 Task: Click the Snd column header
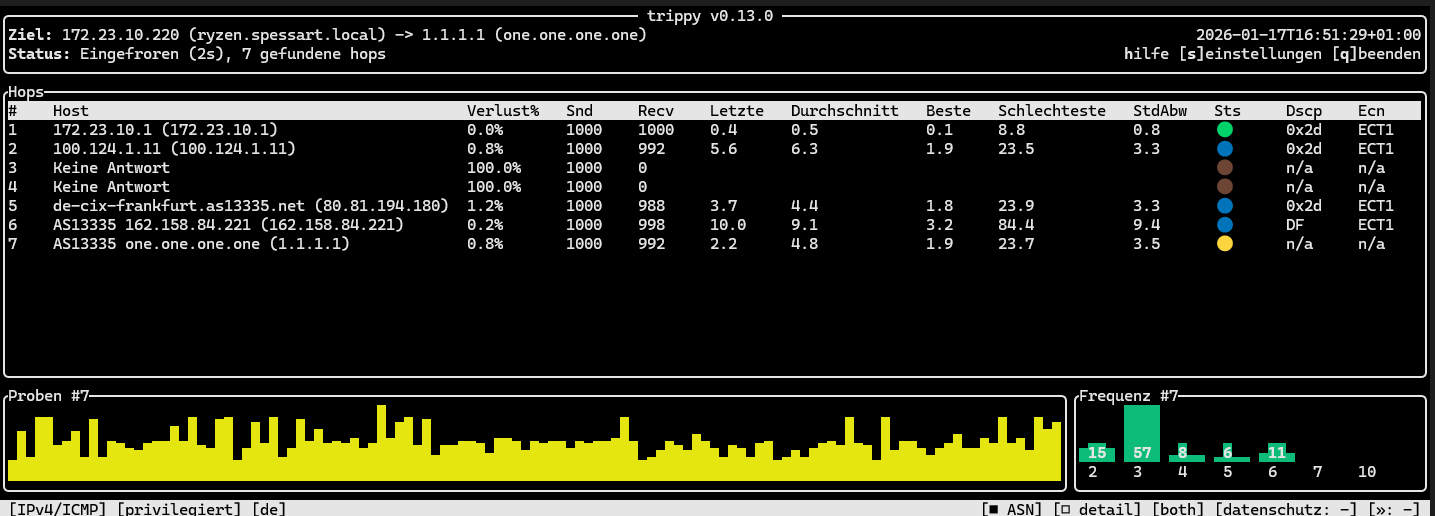click(579, 111)
